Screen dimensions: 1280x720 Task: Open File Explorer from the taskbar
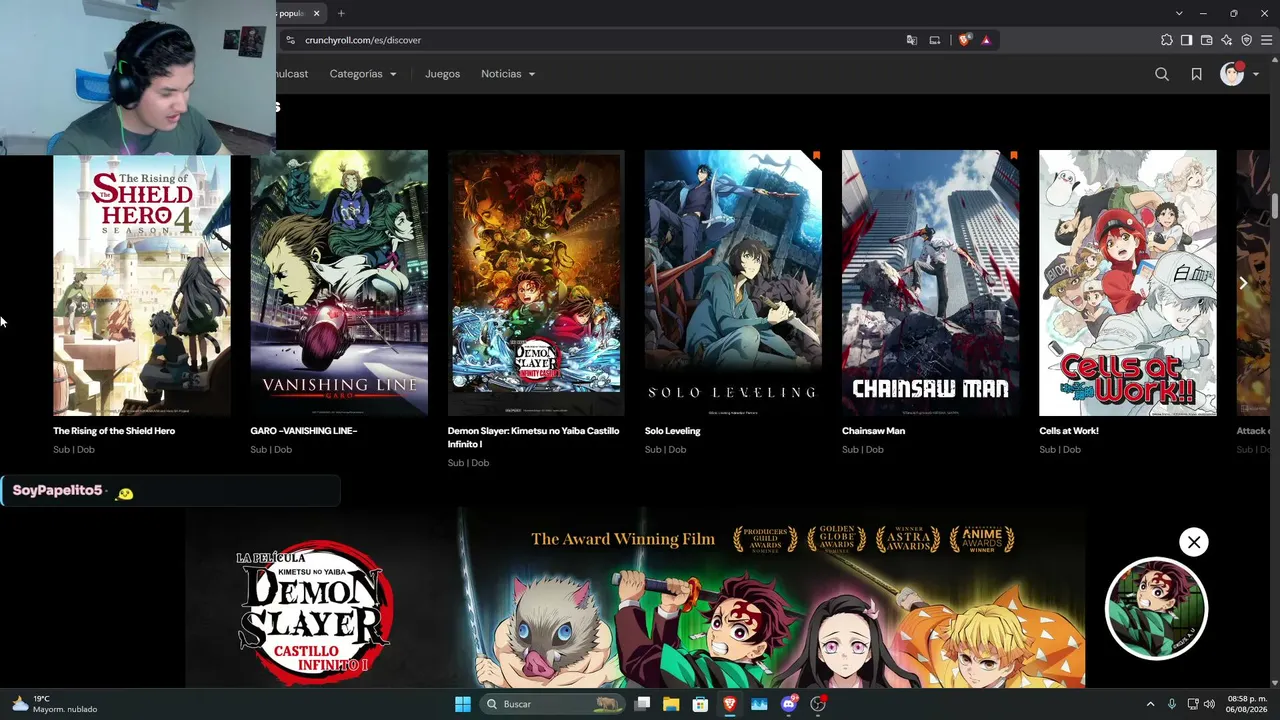point(671,704)
